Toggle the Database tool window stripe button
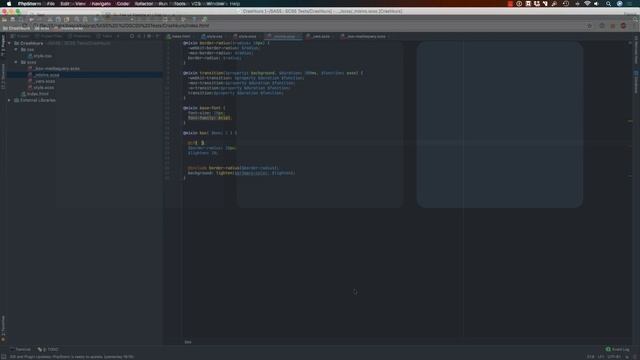 pyautogui.click(x=636, y=82)
